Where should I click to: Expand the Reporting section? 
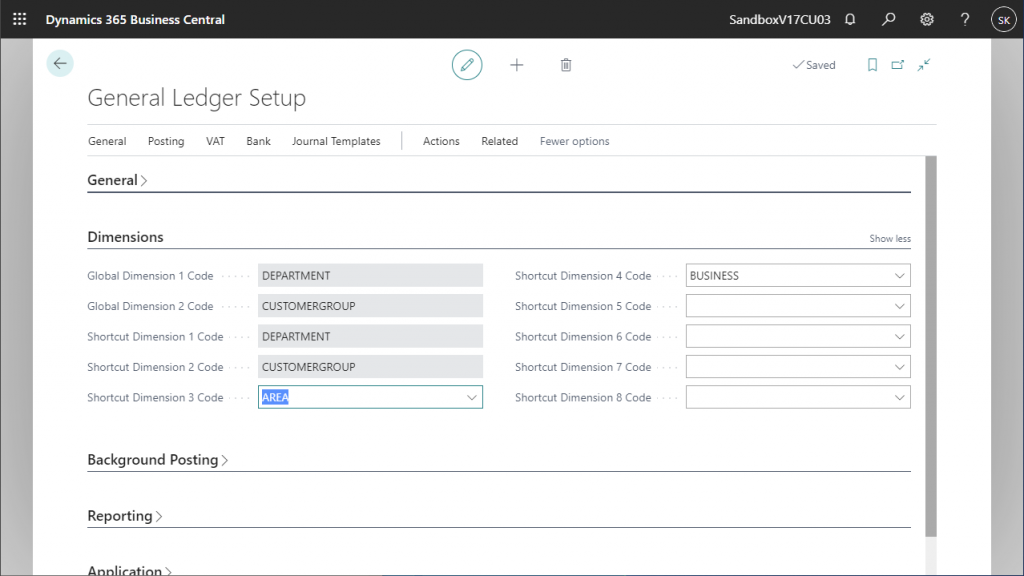coord(124,516)
